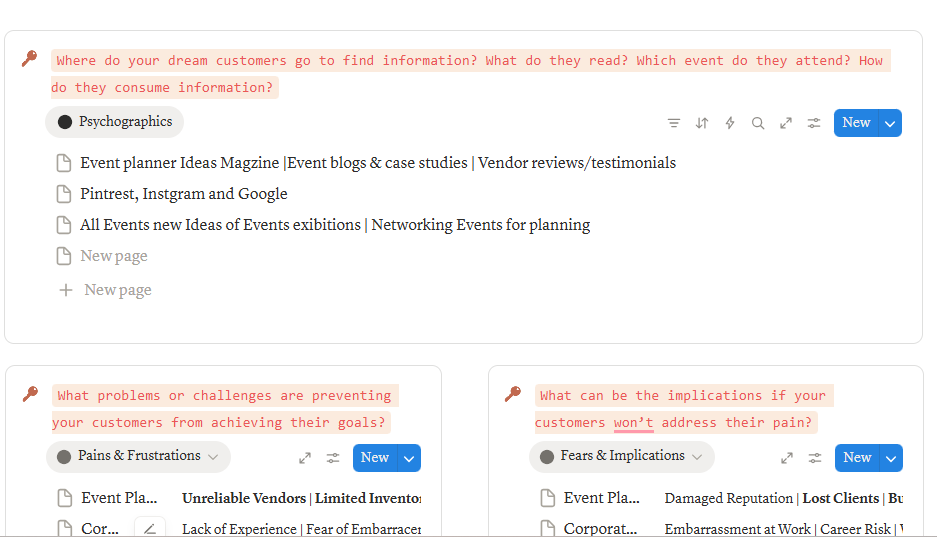Viewport: 937px width, 537px height.
Task: Click the search magnifier icon in Psychographics
Action: pos(758,123)
